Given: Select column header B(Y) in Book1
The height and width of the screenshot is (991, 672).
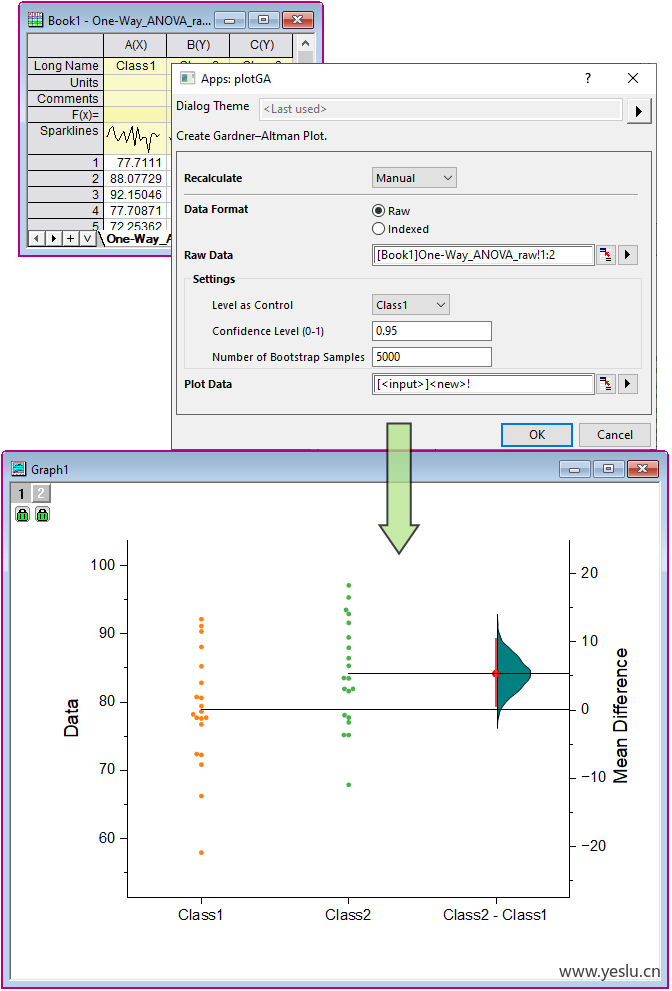Looking at the screenshot, I should point(198,45).
